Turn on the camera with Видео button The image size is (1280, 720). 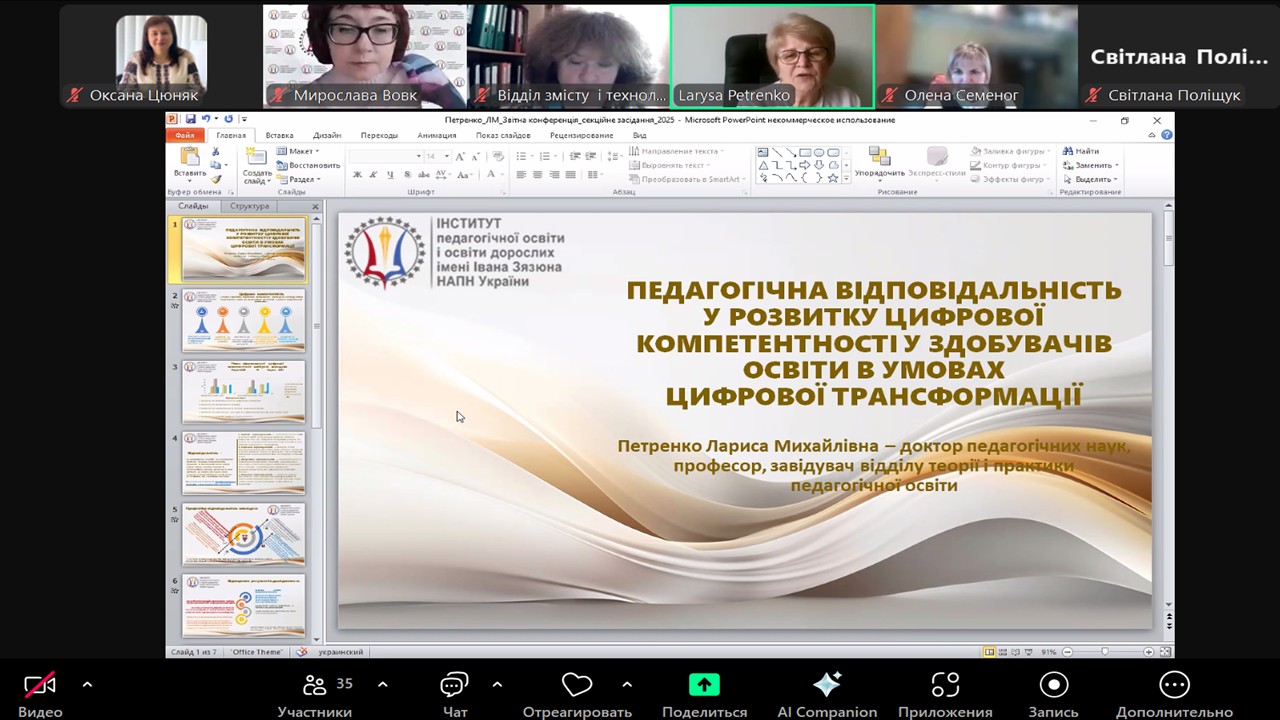point(40,686)
